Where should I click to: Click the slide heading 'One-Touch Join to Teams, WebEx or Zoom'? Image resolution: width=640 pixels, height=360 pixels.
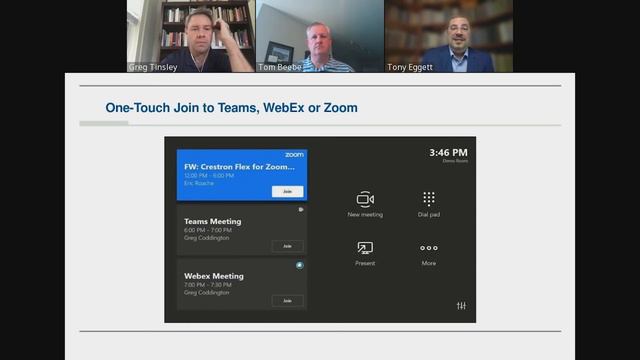pyautogui.click(x=231, y=108)
